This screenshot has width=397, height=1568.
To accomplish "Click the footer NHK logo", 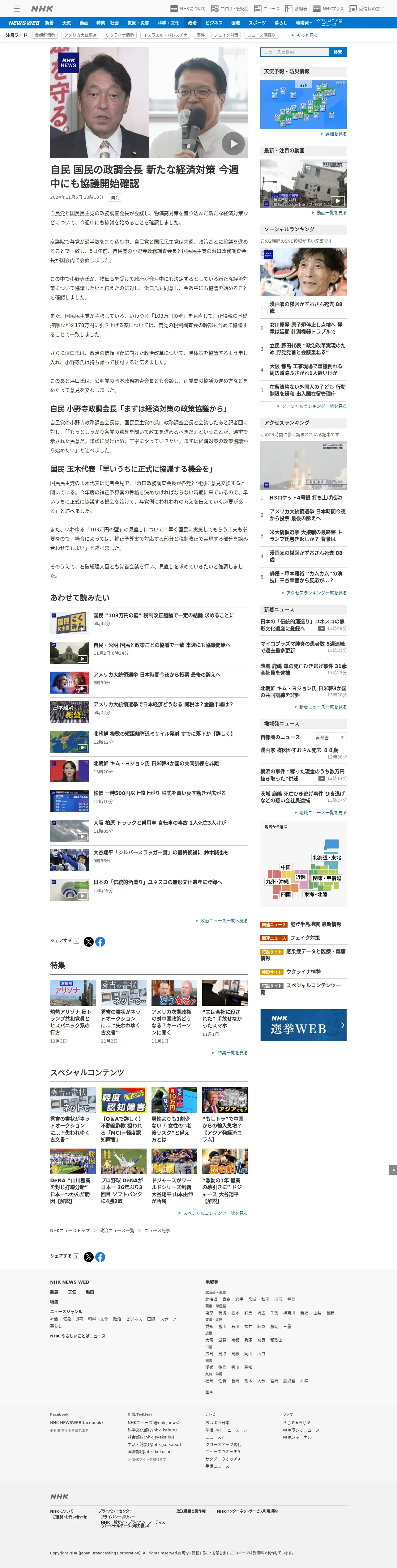I will coord(59,1497).
